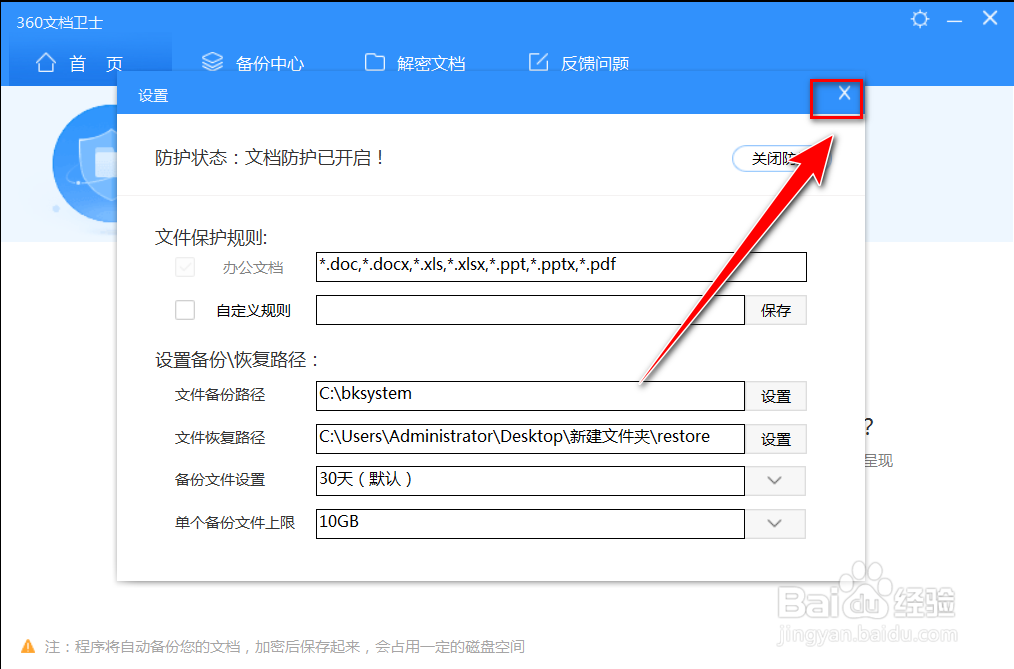Screen dimensions: 1014x669
Task: Enable the 自定义规则 checkbox
Action: point(185,310)
